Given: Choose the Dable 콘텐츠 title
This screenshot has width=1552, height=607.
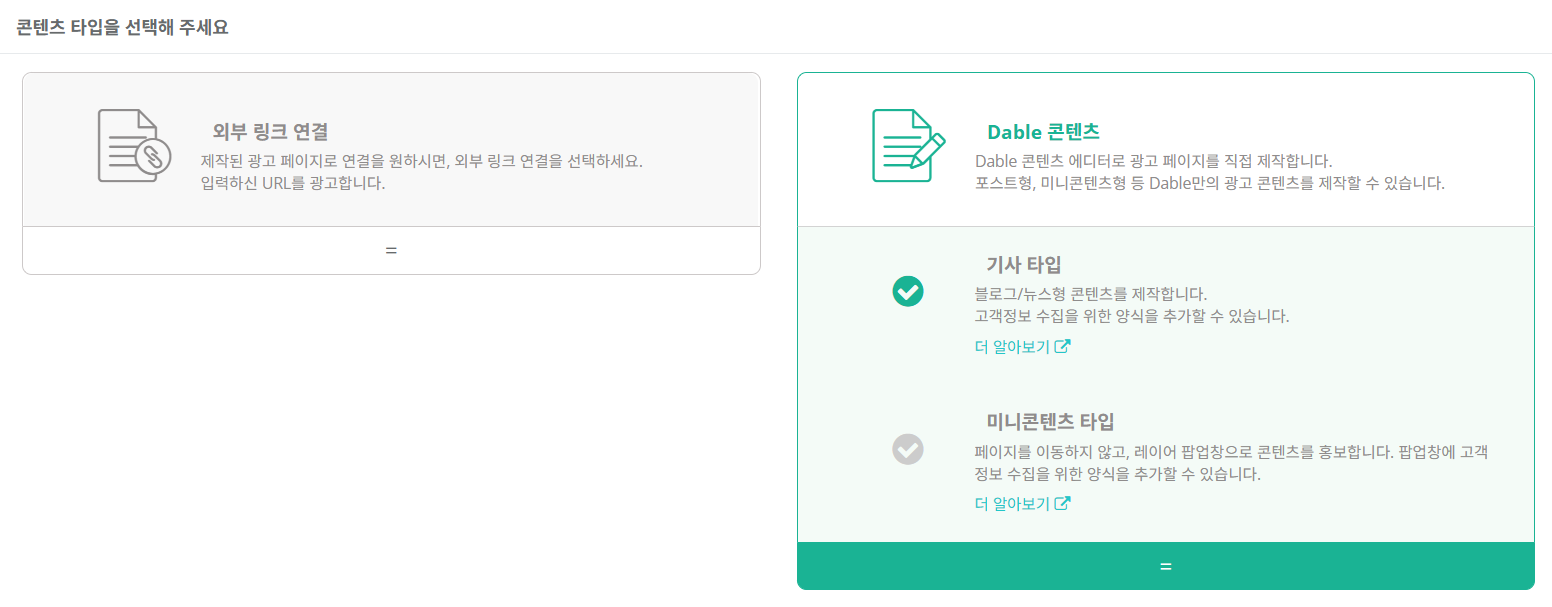Looking at the screenshot, I should (x=1044, y=132).
